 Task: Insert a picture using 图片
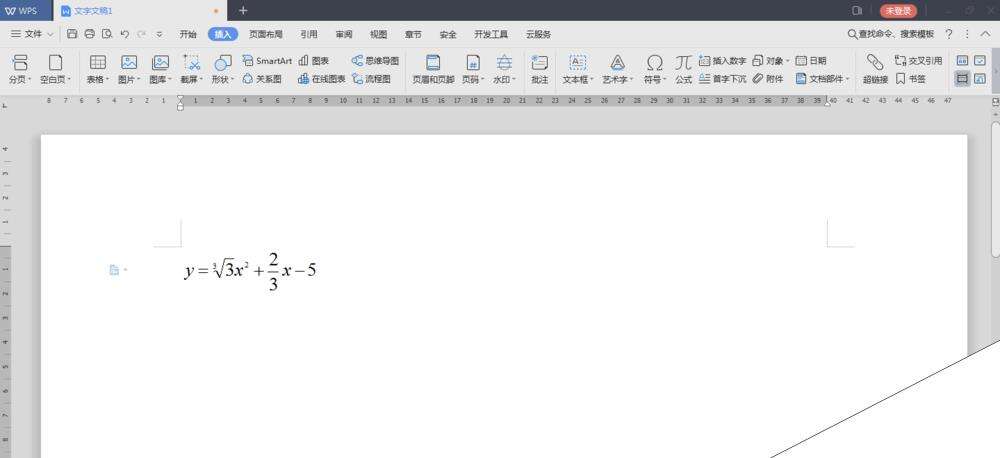tap(129, 70)
